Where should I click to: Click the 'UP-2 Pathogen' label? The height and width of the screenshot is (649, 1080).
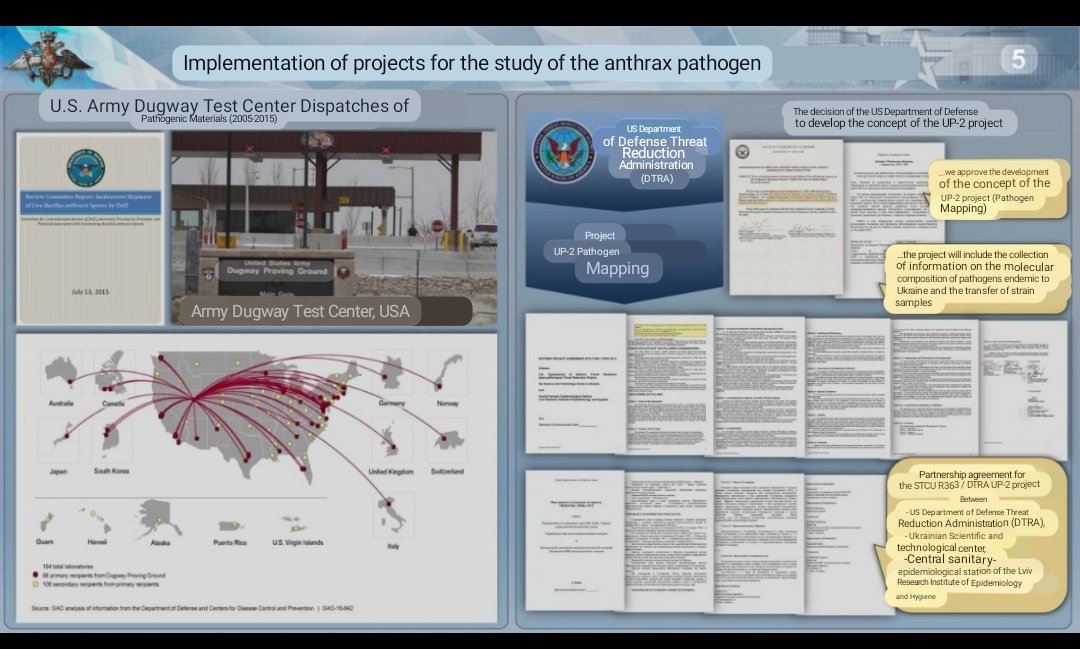587,251
